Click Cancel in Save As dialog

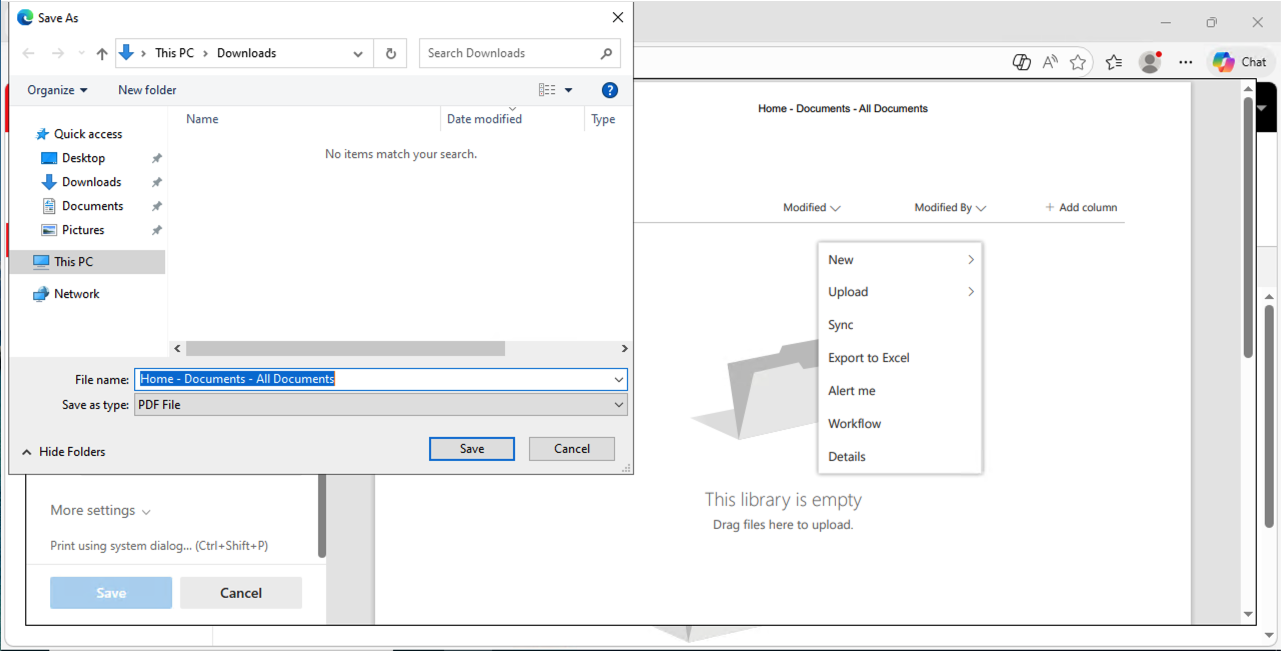[x=572, y=449]
